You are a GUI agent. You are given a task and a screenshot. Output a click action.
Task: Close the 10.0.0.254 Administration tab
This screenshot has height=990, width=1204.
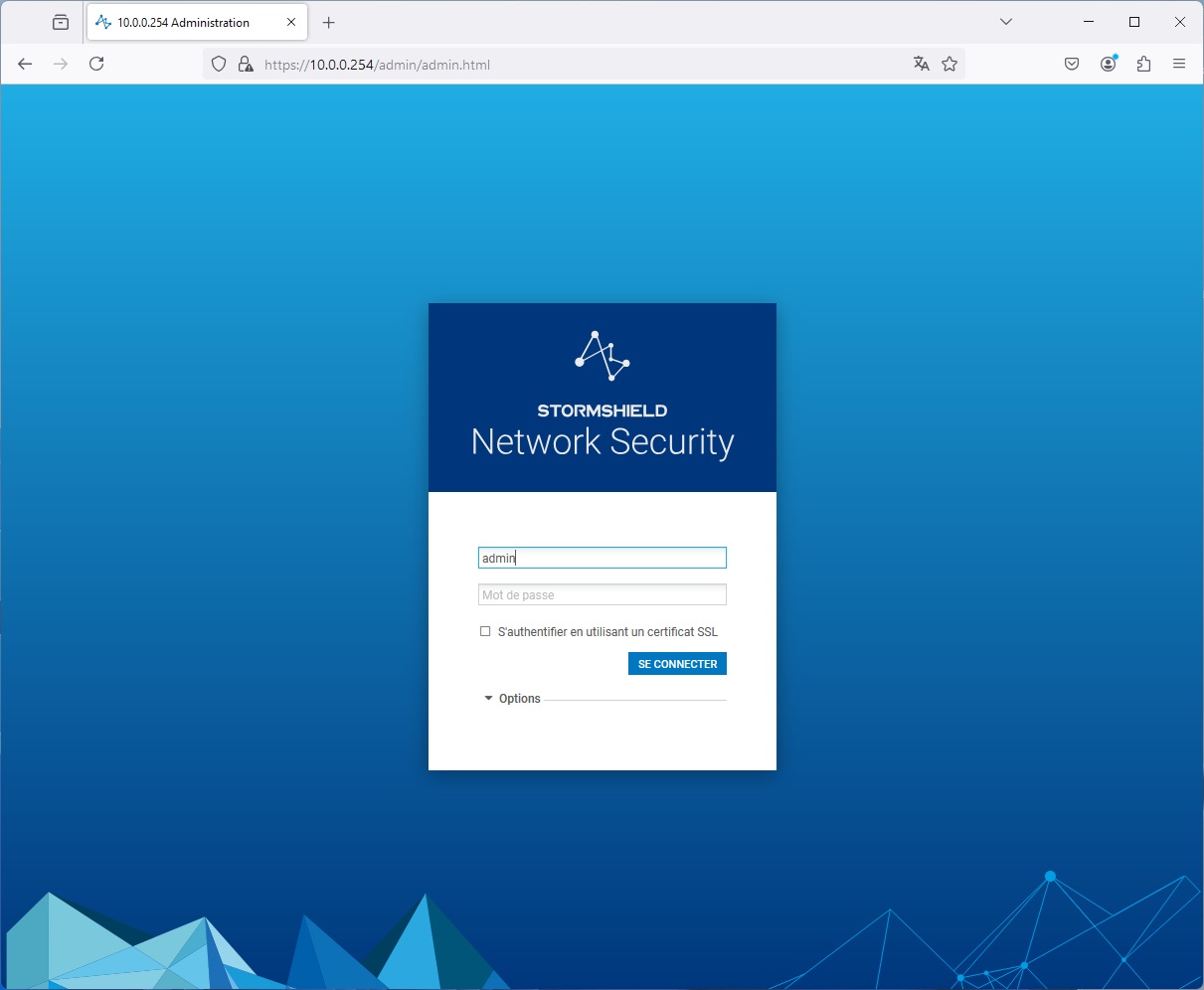[x=291, y=22]
